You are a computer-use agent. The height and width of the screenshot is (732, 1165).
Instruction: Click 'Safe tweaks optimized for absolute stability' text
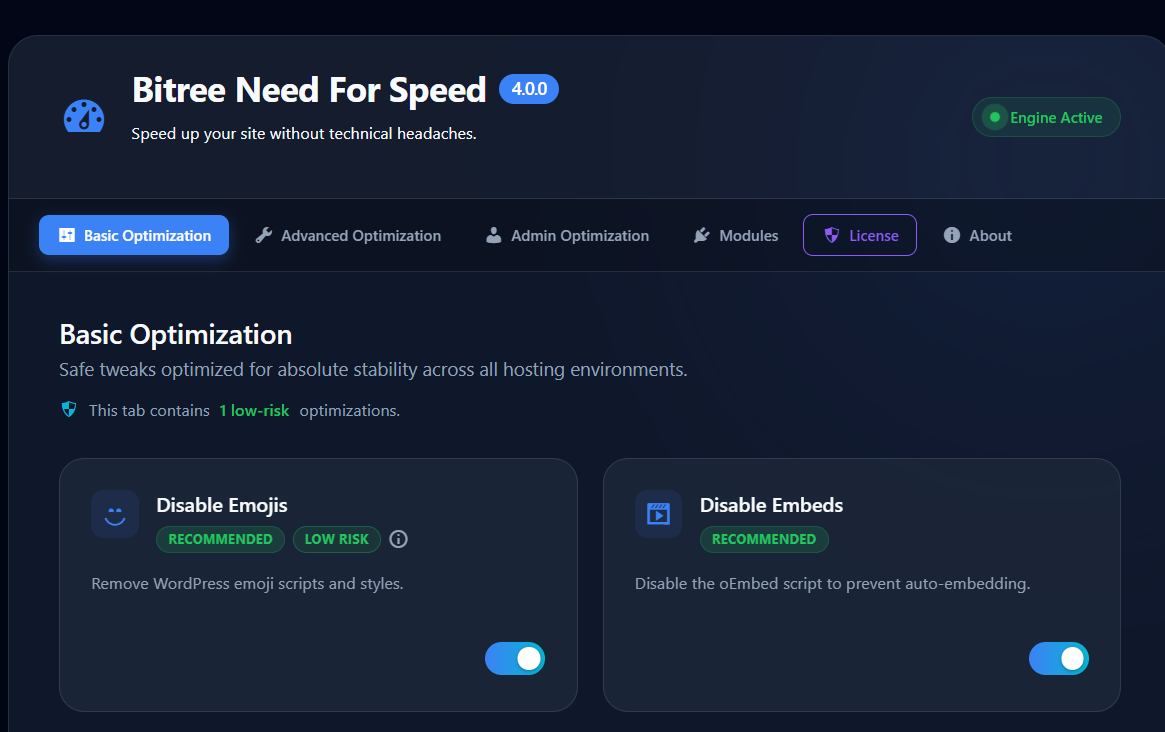(373, 369)
